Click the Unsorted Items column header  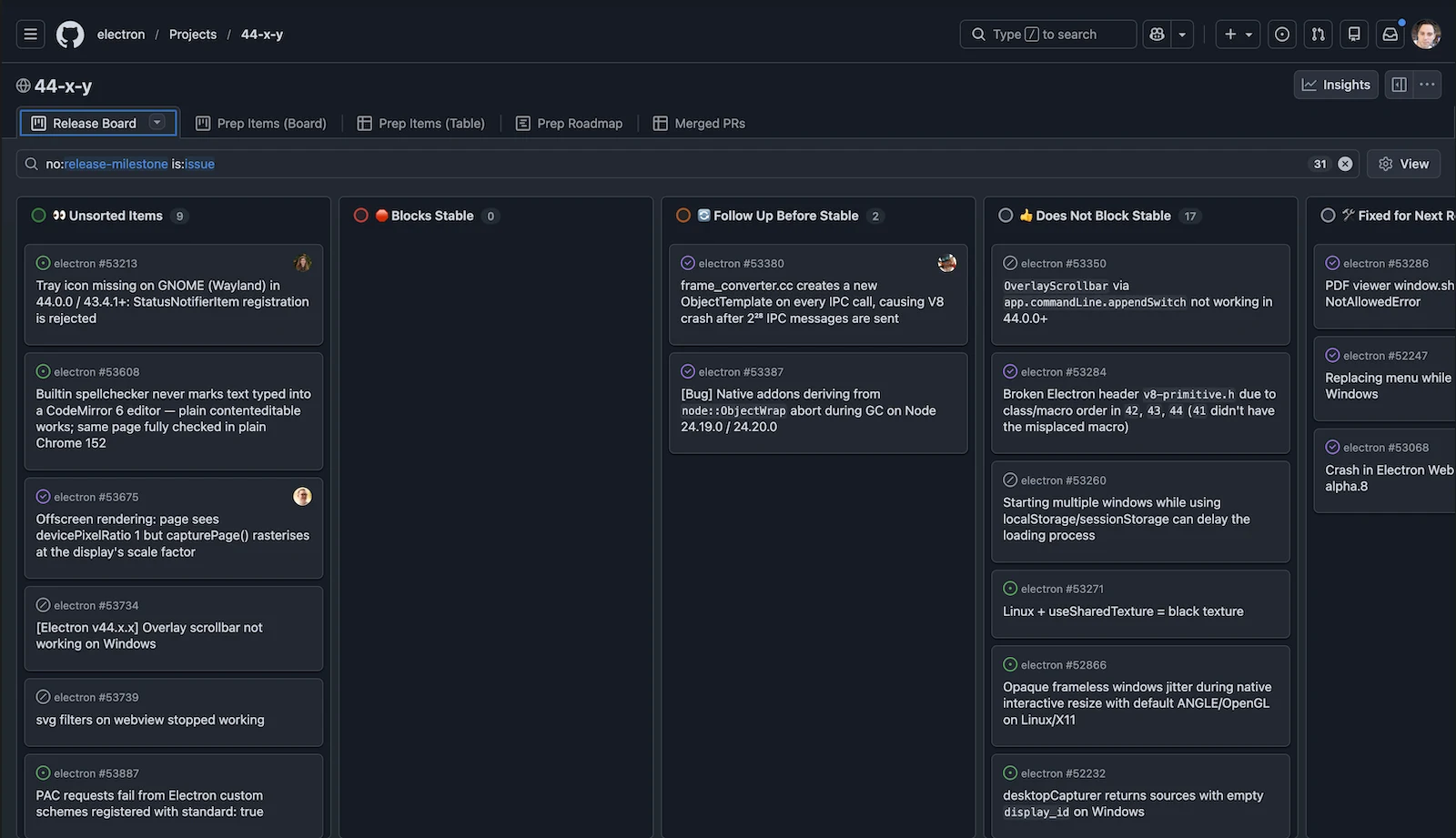[x=116, y=216]
